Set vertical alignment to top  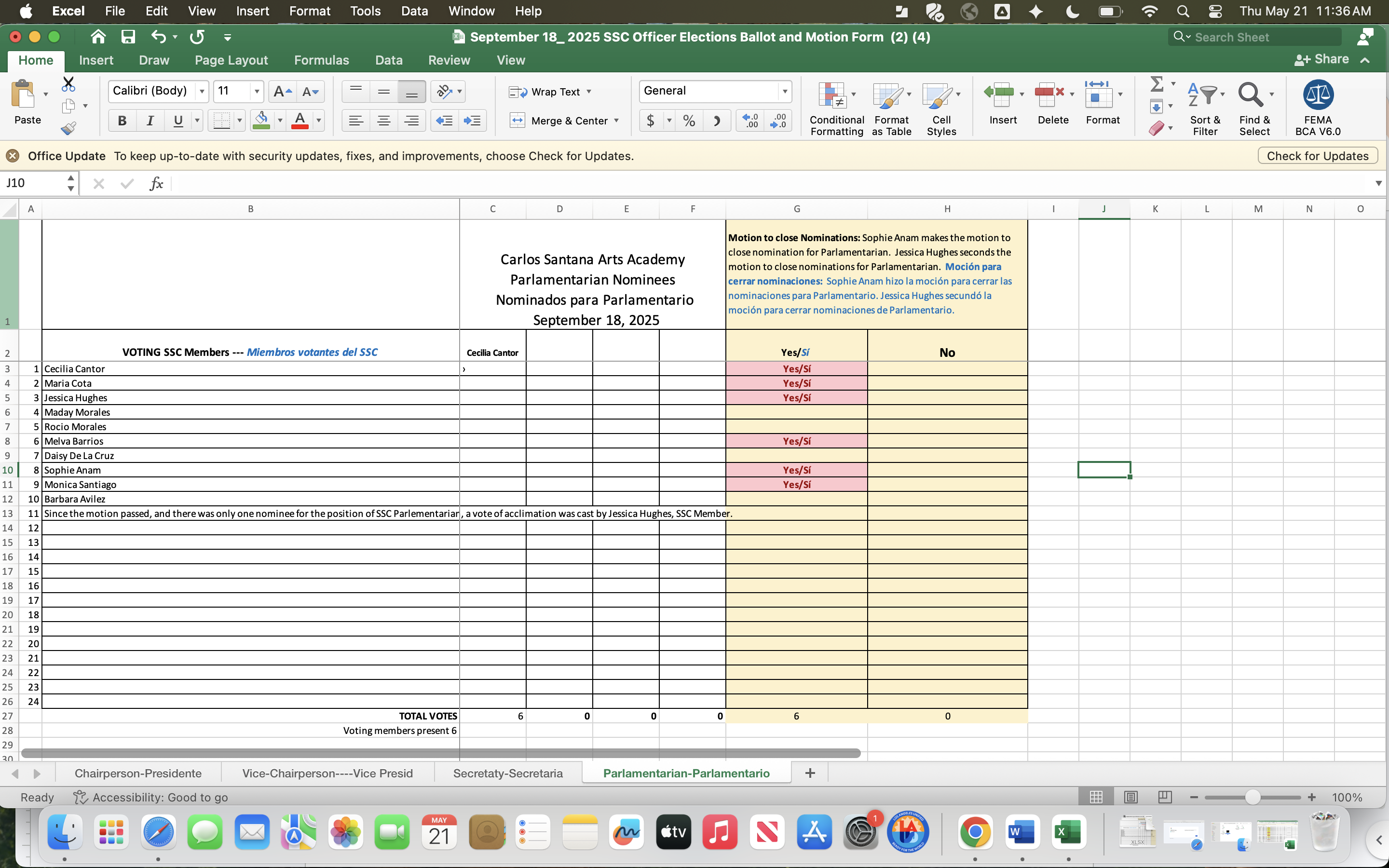point(356,91)
